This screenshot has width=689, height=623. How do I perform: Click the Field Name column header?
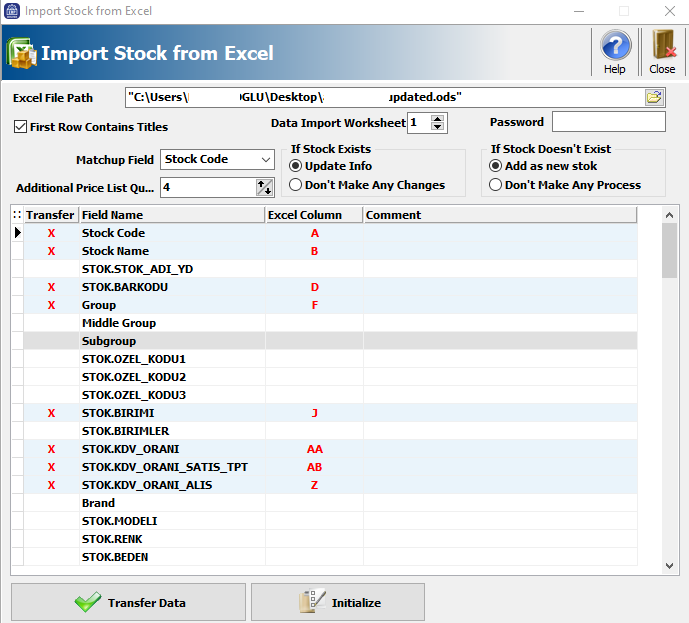(x=172, y=215)
